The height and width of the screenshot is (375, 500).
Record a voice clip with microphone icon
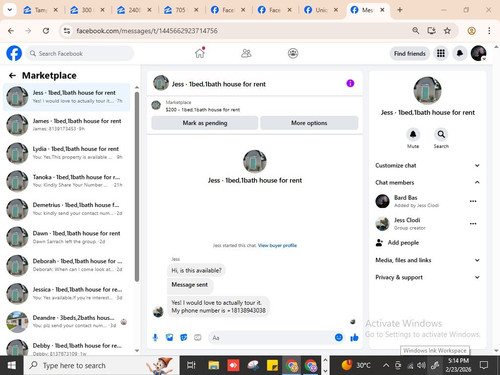pos(155,338)
